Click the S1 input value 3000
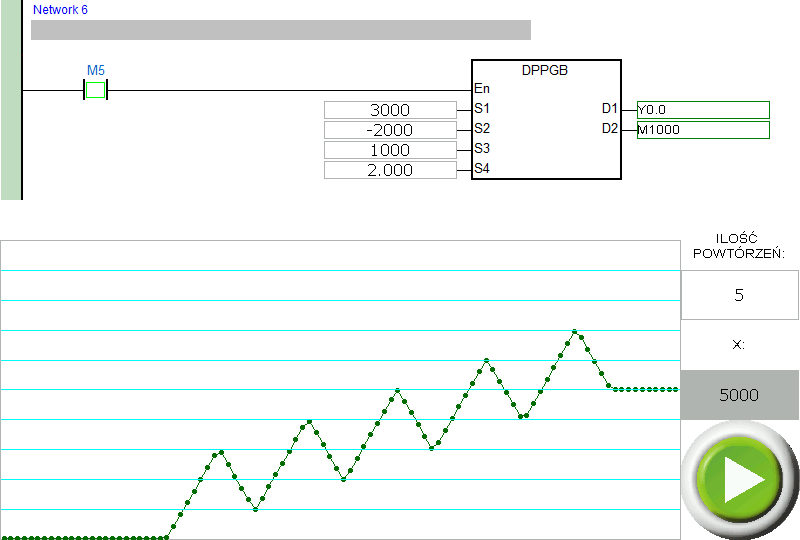The height and width of the screenshot is (540, 800). pos(389,110)
